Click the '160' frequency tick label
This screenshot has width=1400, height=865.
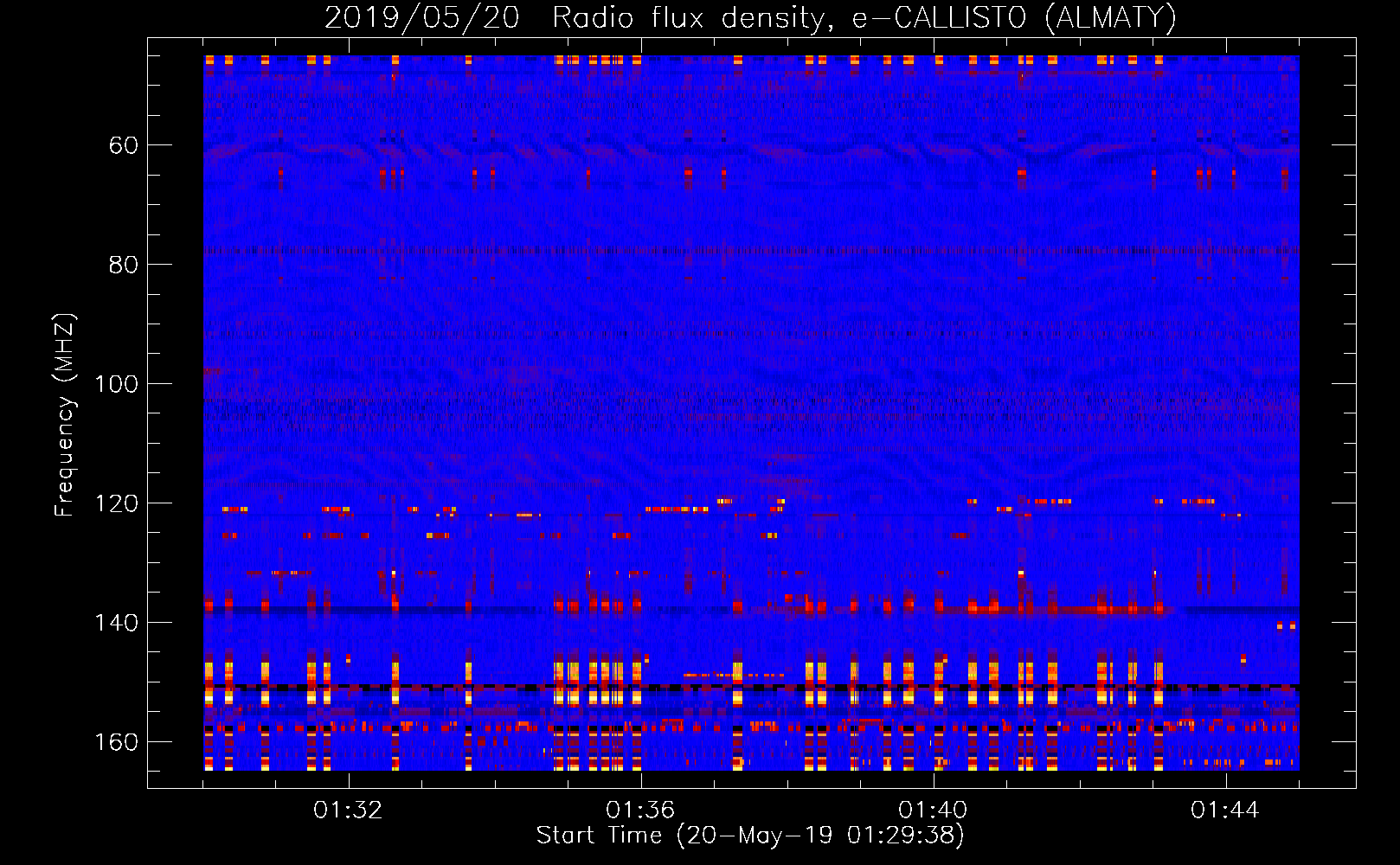[x=117, y=742]
